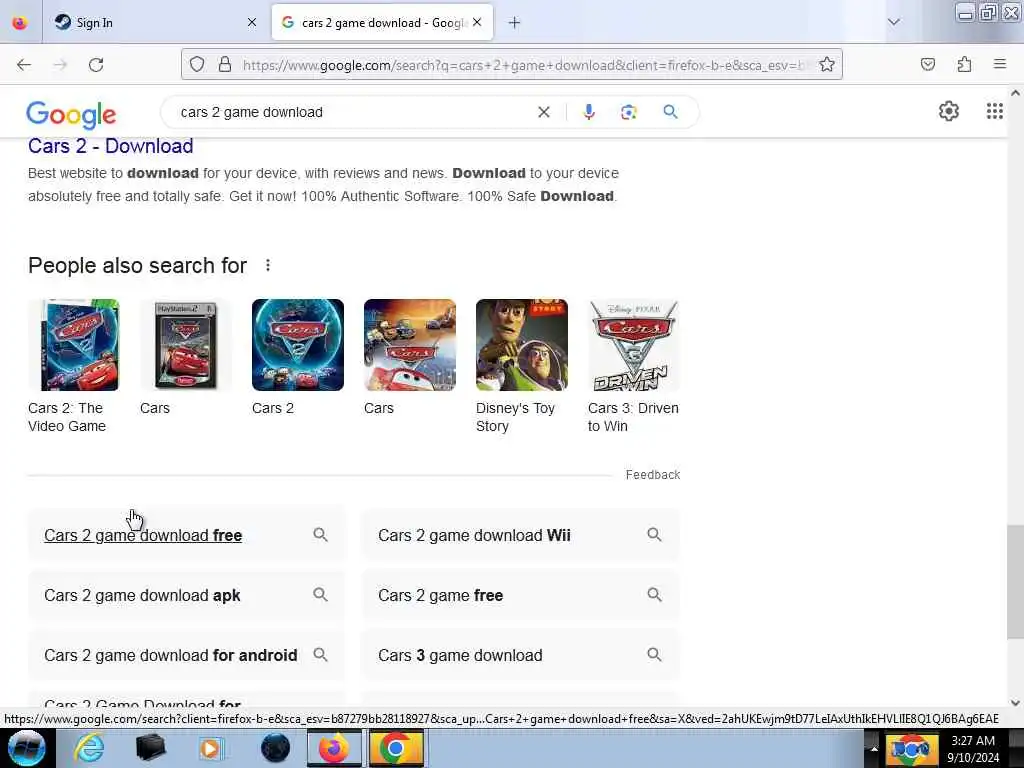Select the cars 2 game download tab
Image resolution: width=1024 pixels, height=768 pixels.
coord(382,23)
